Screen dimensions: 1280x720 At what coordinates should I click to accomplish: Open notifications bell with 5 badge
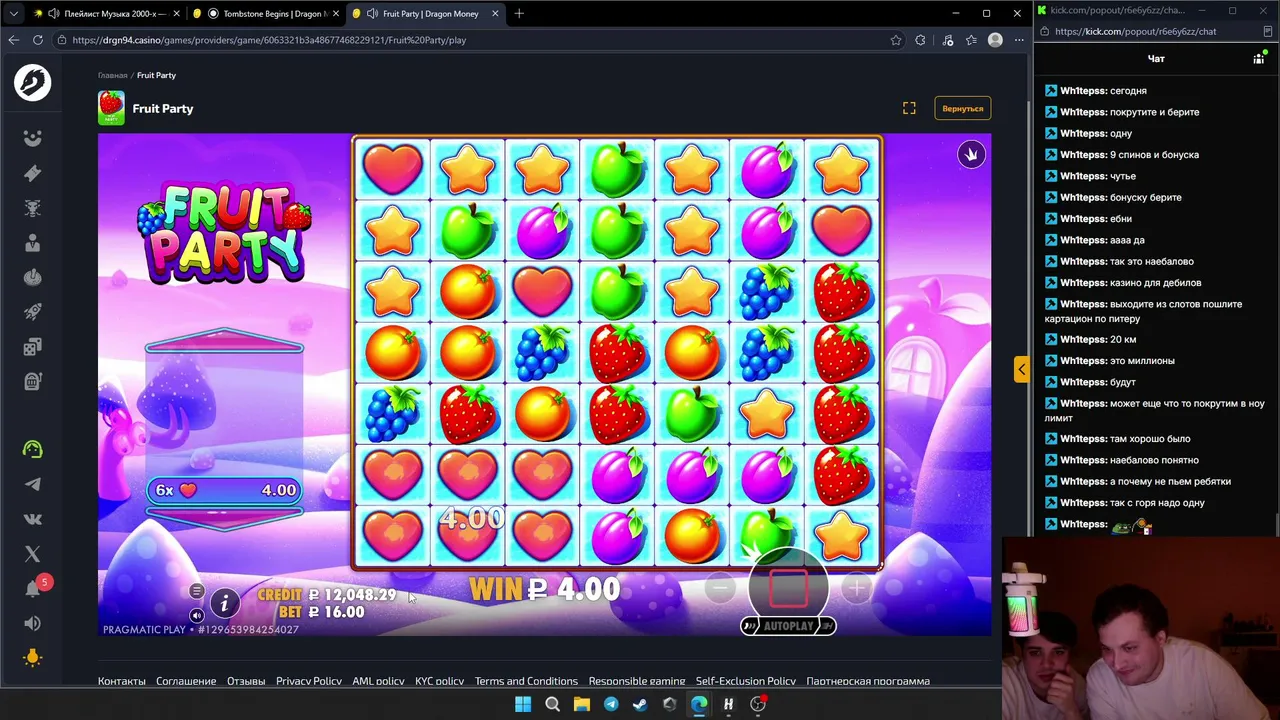pos(33,588)
